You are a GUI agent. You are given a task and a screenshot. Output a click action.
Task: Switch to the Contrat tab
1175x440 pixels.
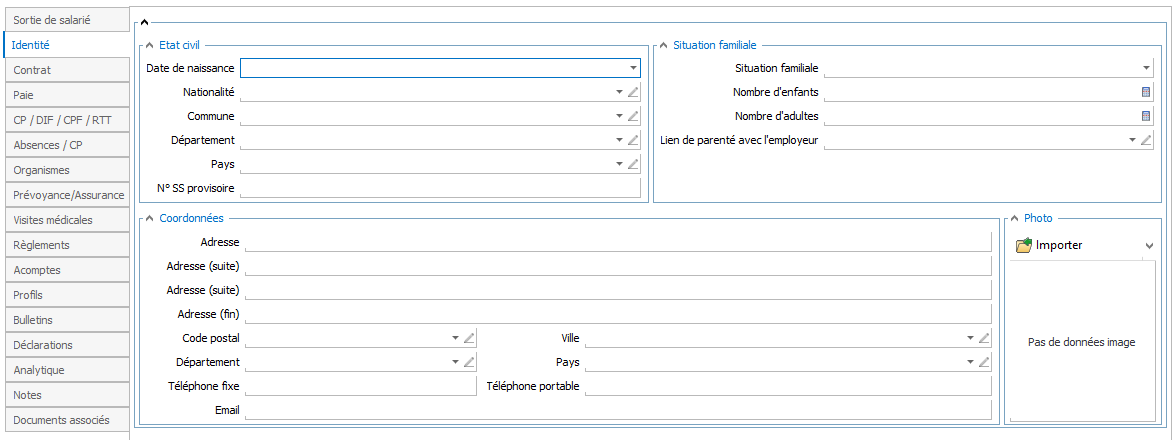point(65,70)
